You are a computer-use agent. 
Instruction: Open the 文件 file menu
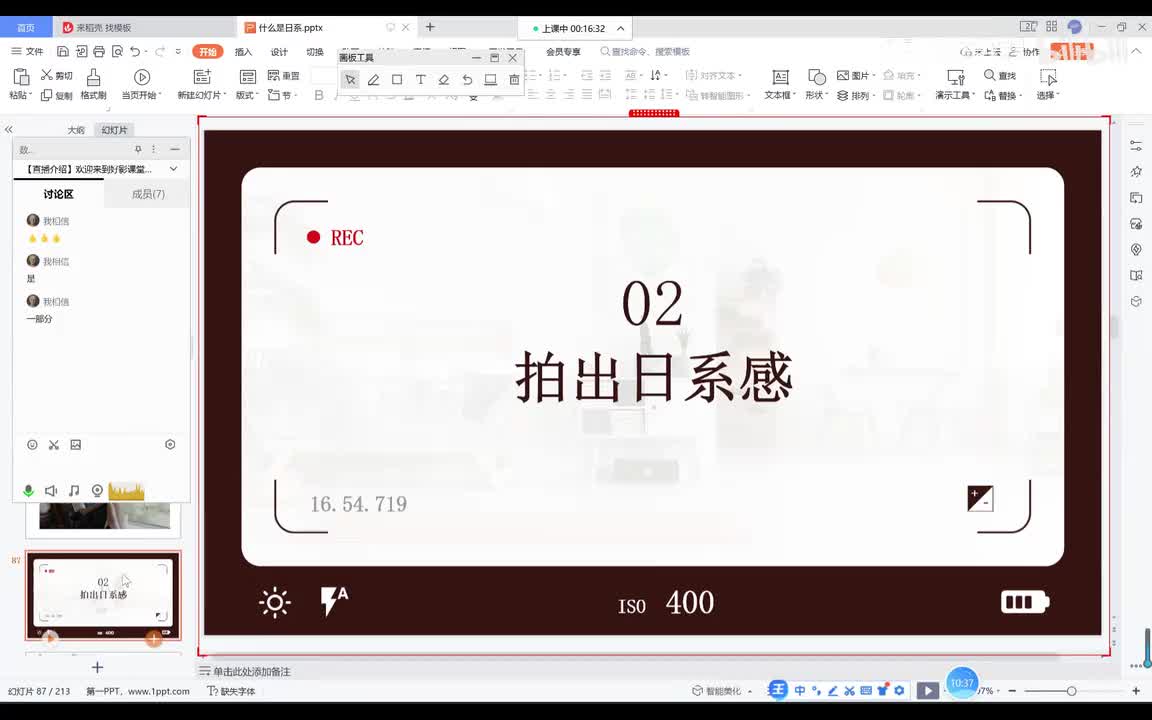coord(27,51)
